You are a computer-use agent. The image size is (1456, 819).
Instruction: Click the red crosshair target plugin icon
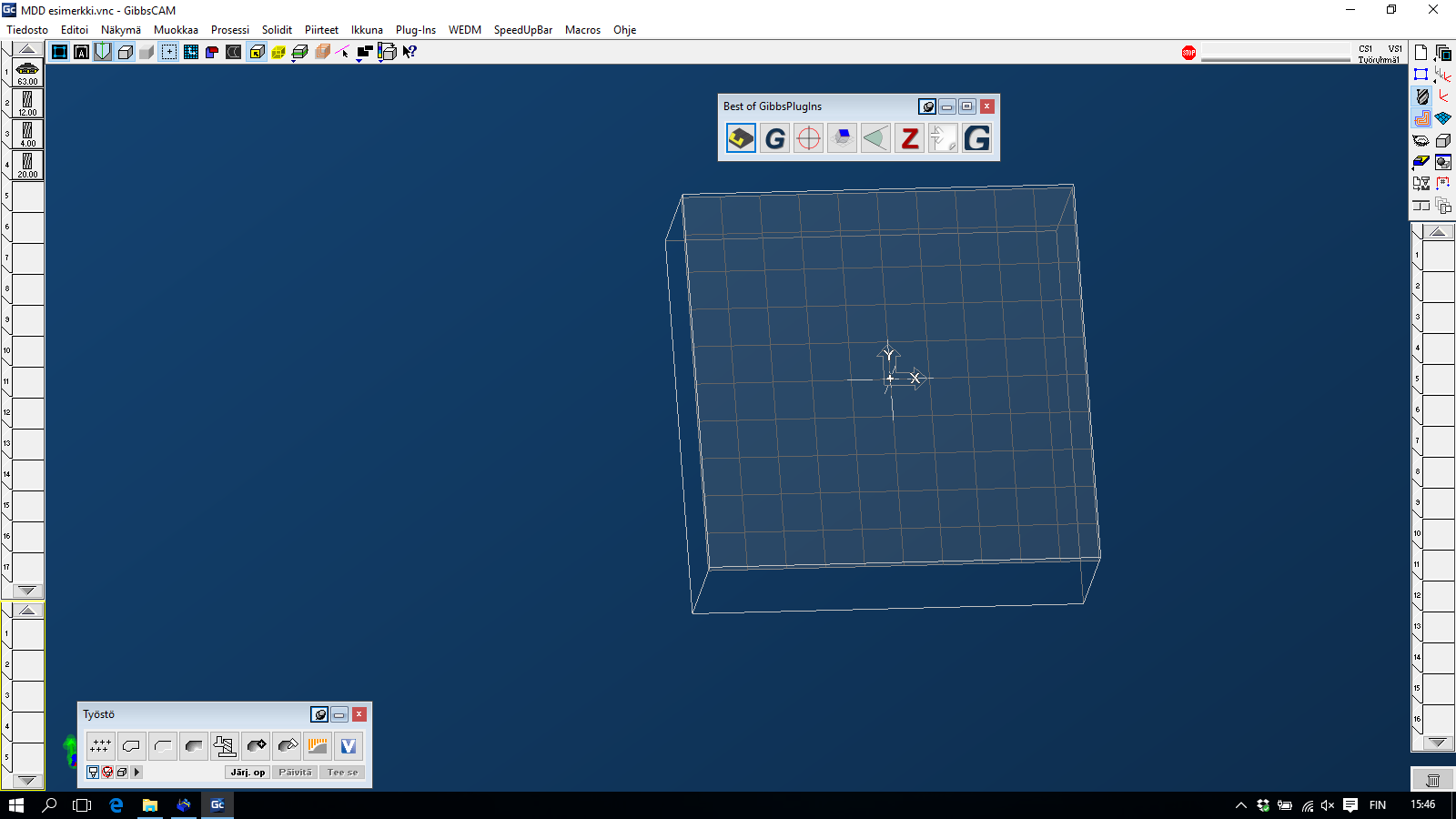point(808,138)
